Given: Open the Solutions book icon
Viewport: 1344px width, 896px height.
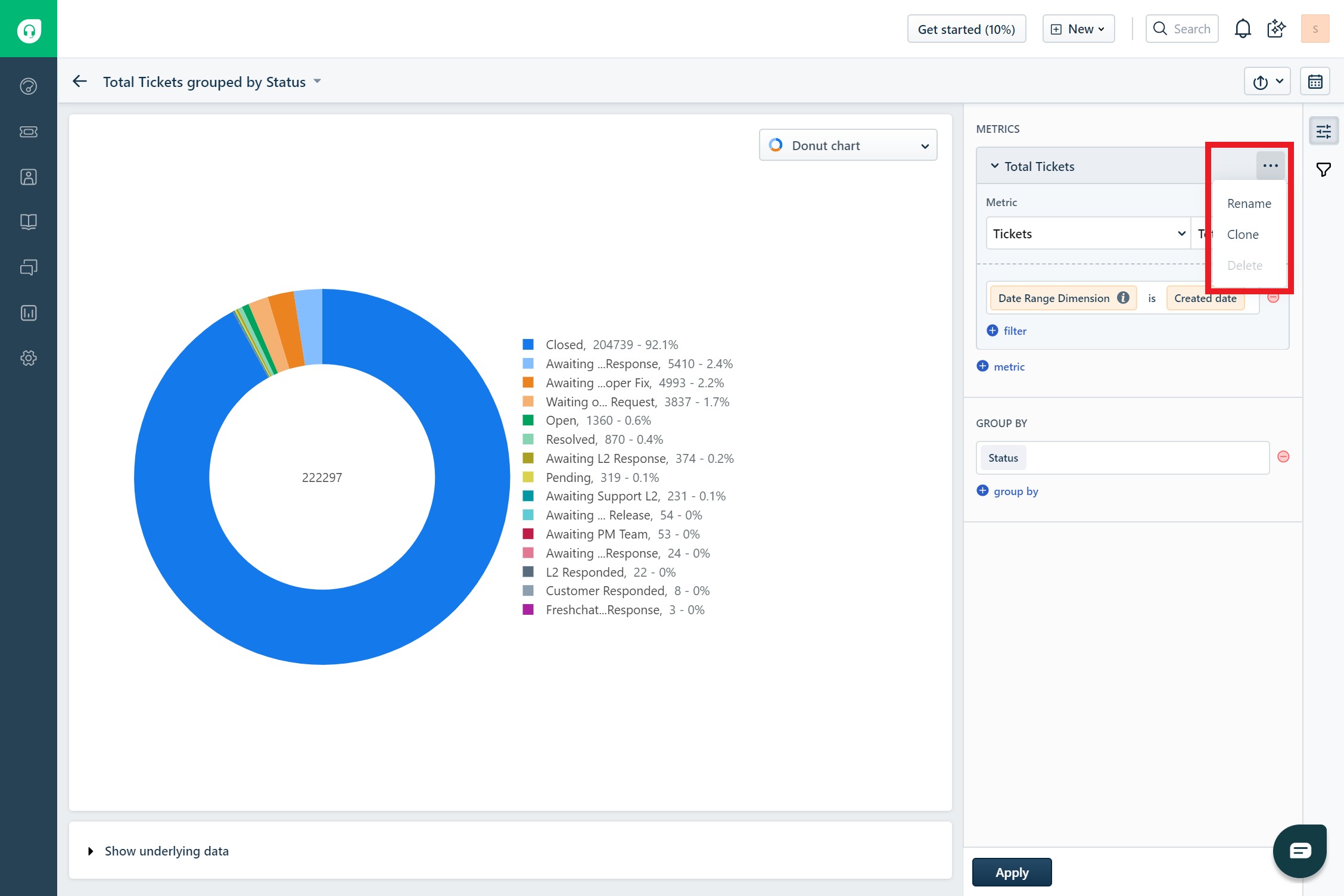Looking at the screenshot, I should 28,222.
